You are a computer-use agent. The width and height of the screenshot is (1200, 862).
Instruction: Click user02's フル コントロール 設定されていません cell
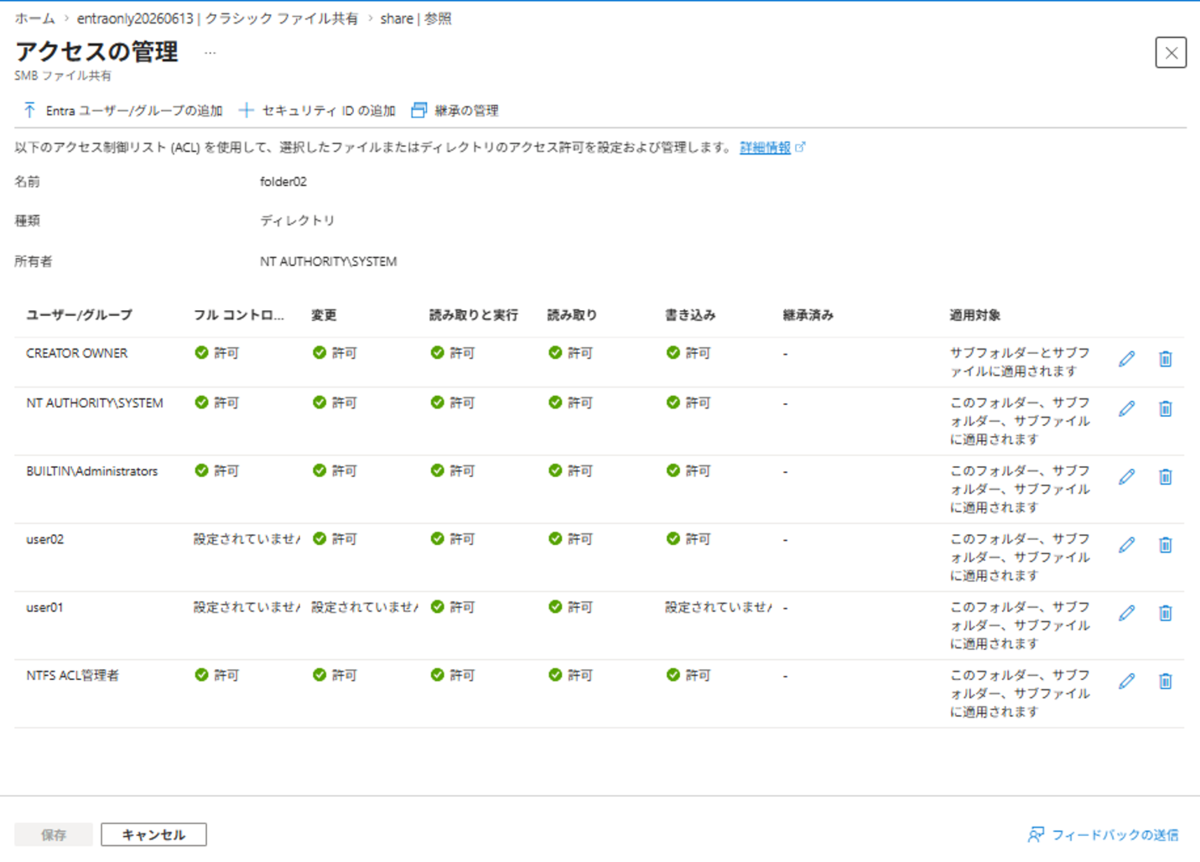pyautogui.click(x=247, y=539)
